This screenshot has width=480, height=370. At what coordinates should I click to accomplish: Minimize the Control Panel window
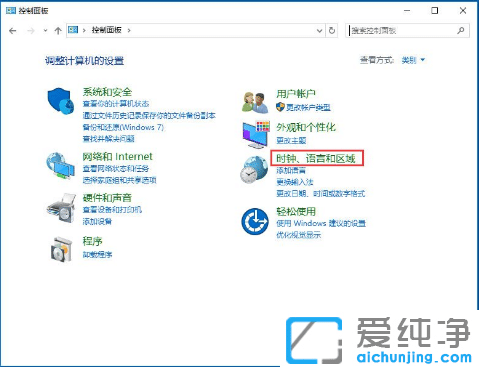click(x=407, y=11)
